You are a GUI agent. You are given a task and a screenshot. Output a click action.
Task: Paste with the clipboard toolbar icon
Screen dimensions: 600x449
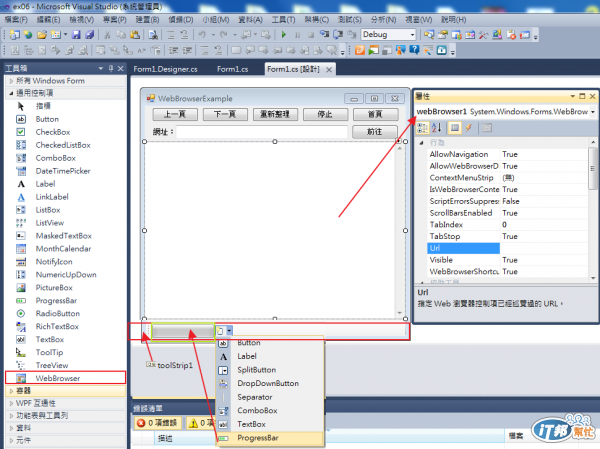point(135,35)
